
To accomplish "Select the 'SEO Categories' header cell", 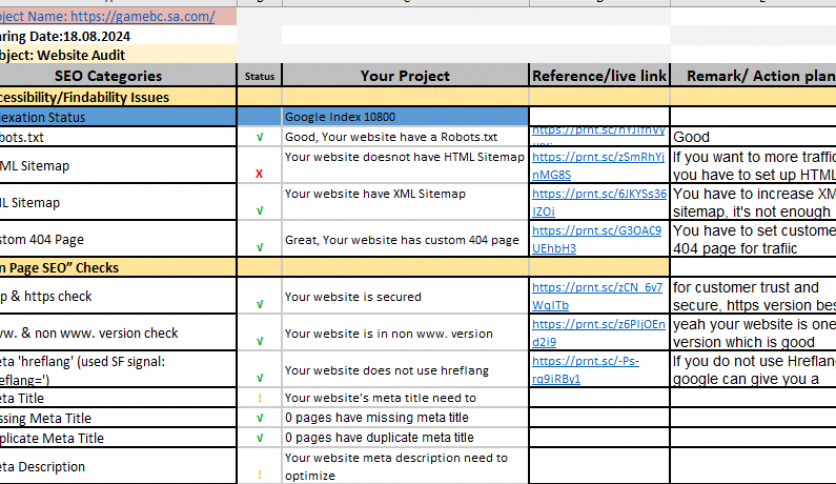I will point(108,76).
